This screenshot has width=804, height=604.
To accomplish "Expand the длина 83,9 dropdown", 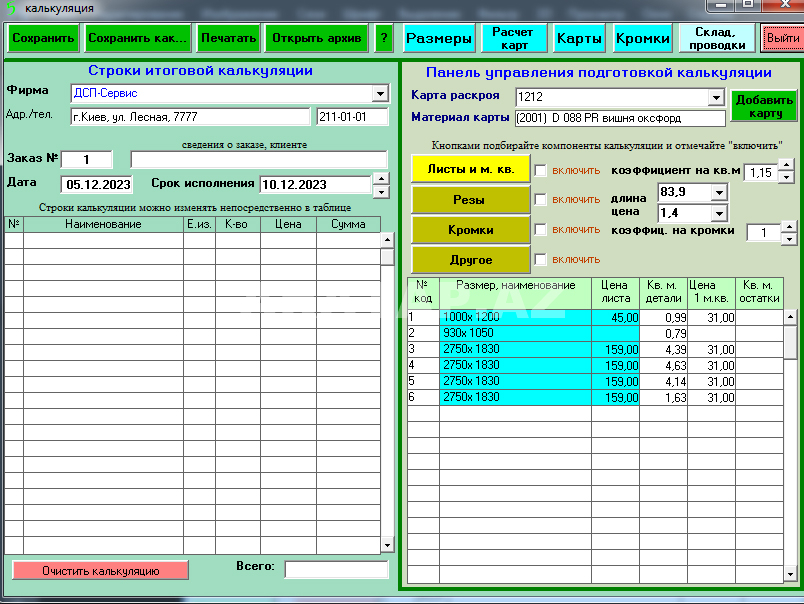I will click(x=718, y=192).
